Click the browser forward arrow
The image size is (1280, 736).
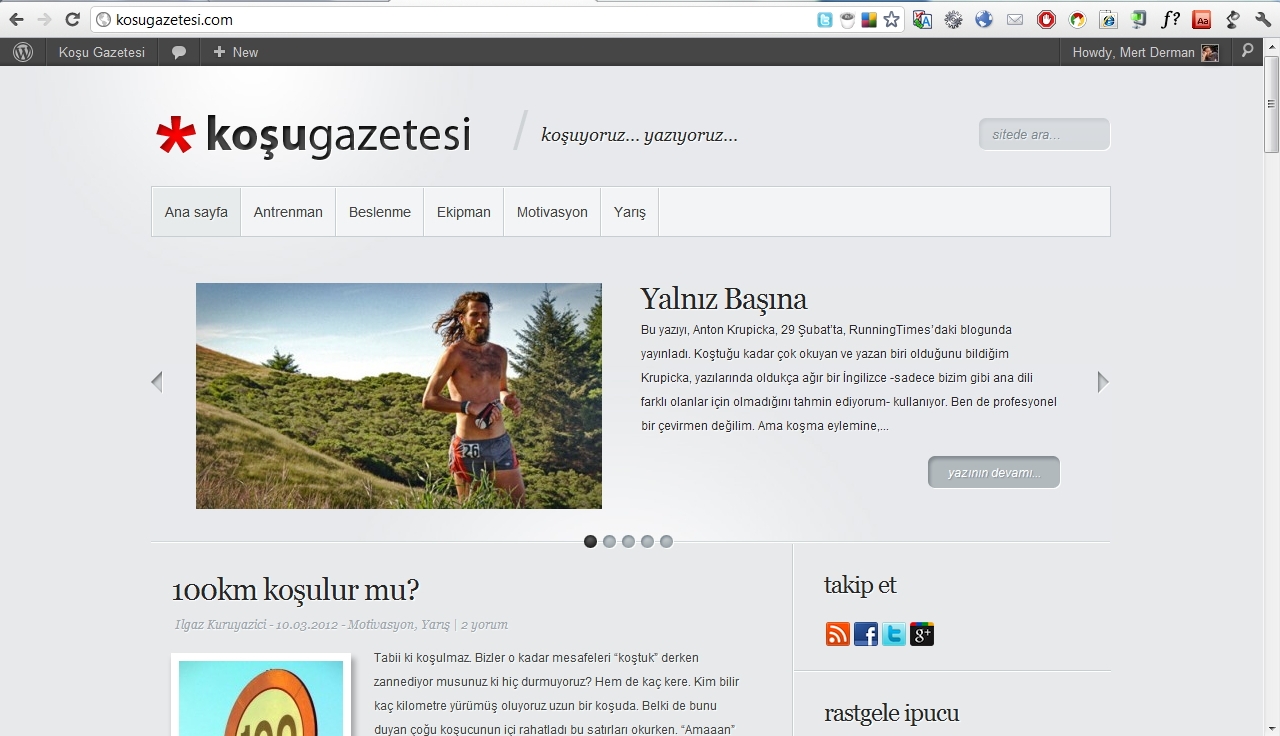44,19
